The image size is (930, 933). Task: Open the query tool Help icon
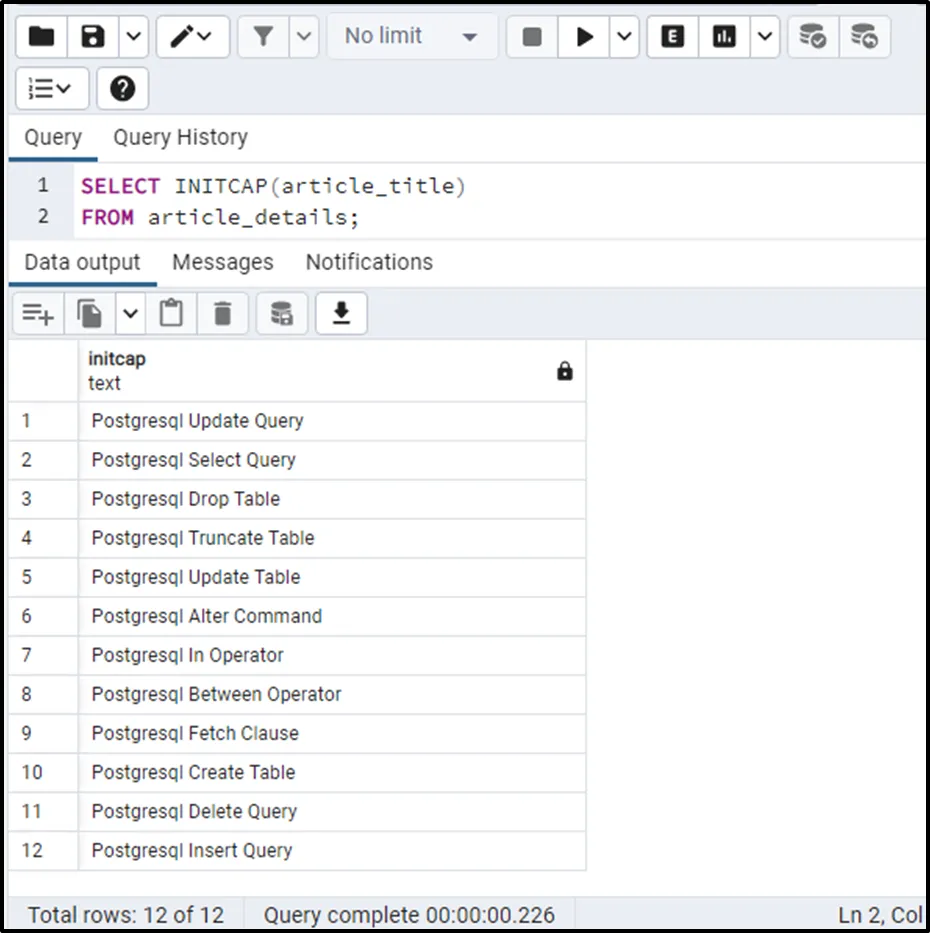(x=122, y=89)
